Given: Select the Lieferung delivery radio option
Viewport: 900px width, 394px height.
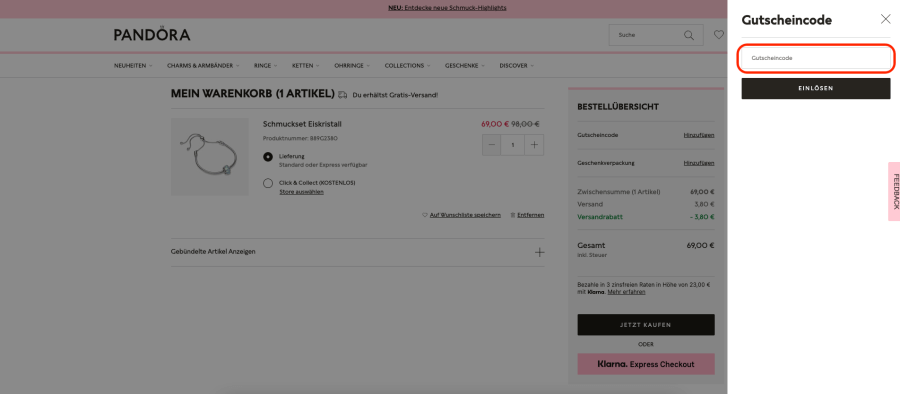Looking at the screenshot, I should (267, 156).
